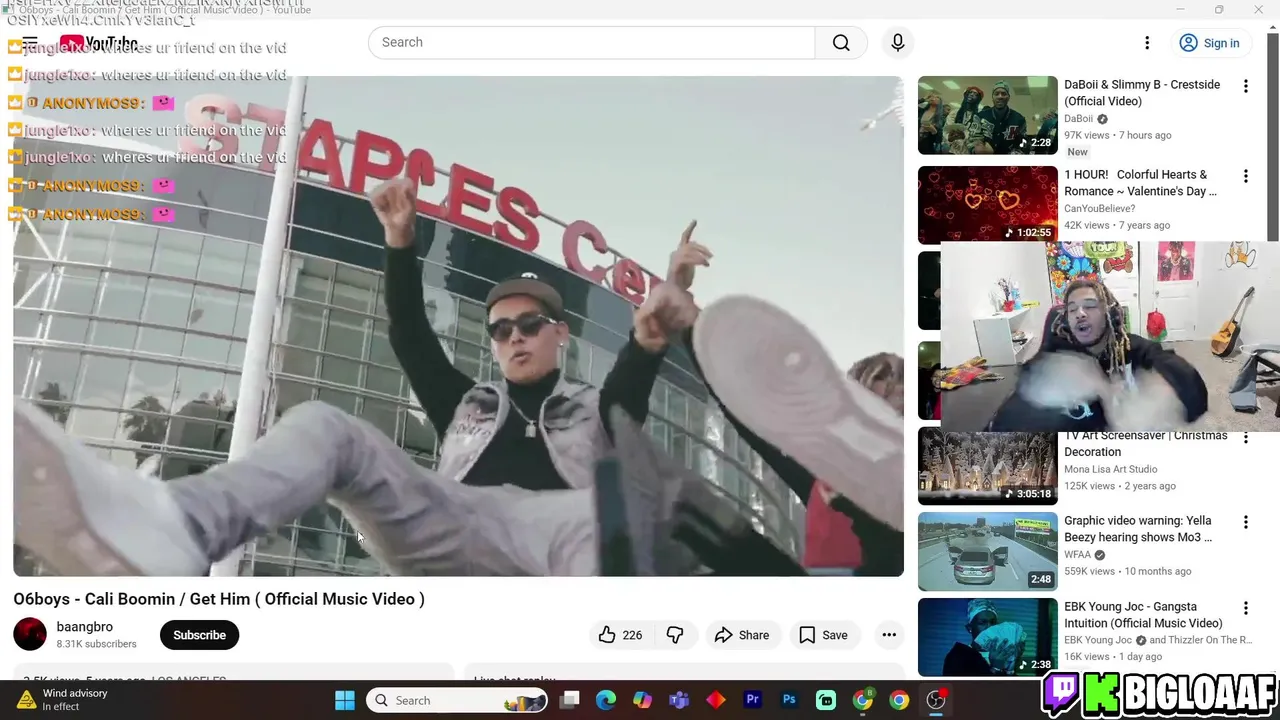Open the baangbro channel name link
Viewport: 1280px width, 720px height.
point(85,627)
